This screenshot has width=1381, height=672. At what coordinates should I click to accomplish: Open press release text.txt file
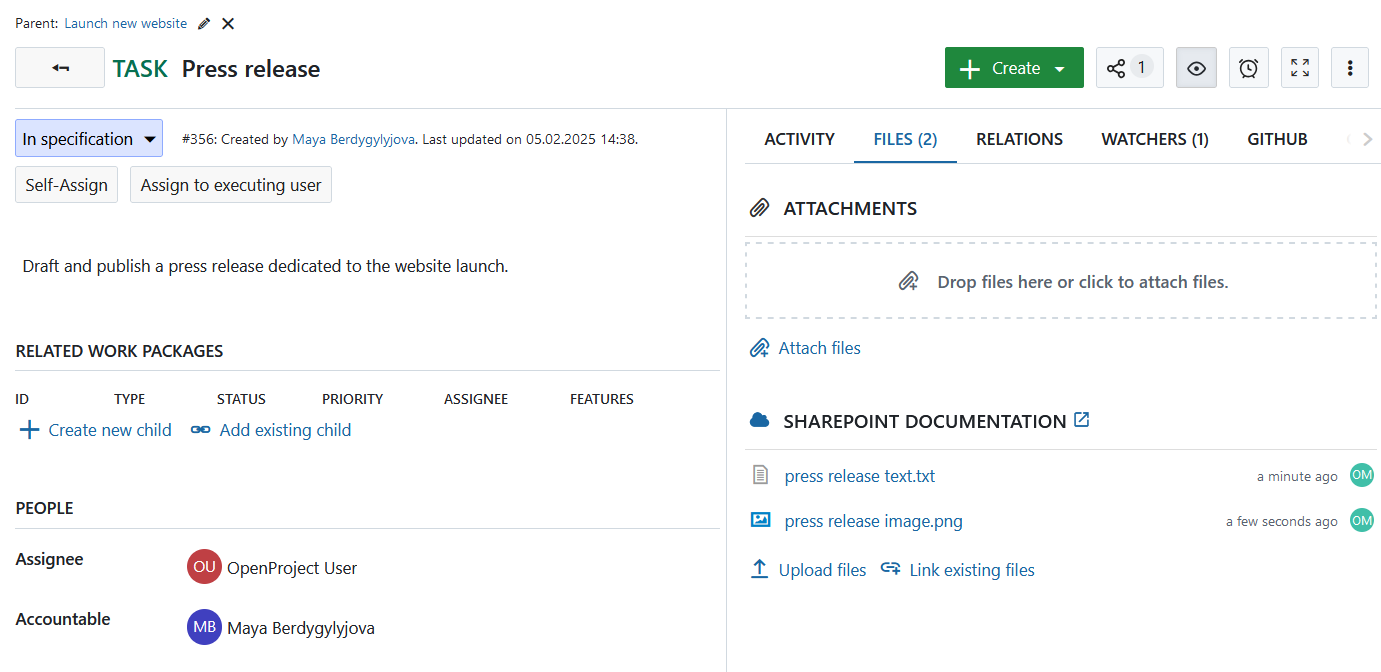(x=859, y=476)
